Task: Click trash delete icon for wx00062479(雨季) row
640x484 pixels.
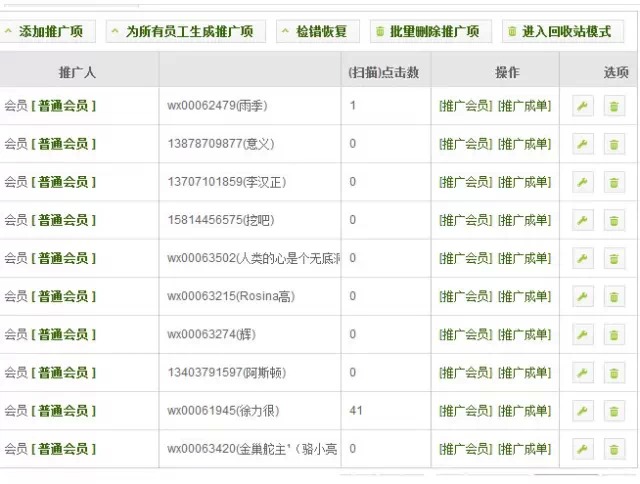Action: (x=614, y=106)
